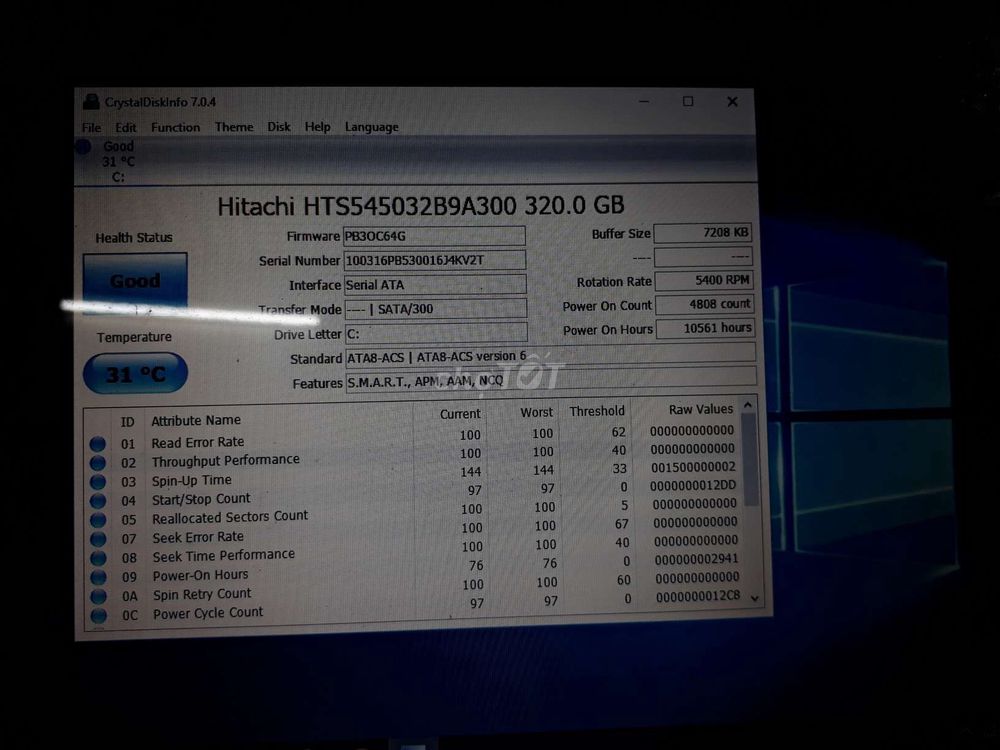This screenshot has width=1000, height=750.
Task: Click the Good health status button
Action: coord(135,281)
